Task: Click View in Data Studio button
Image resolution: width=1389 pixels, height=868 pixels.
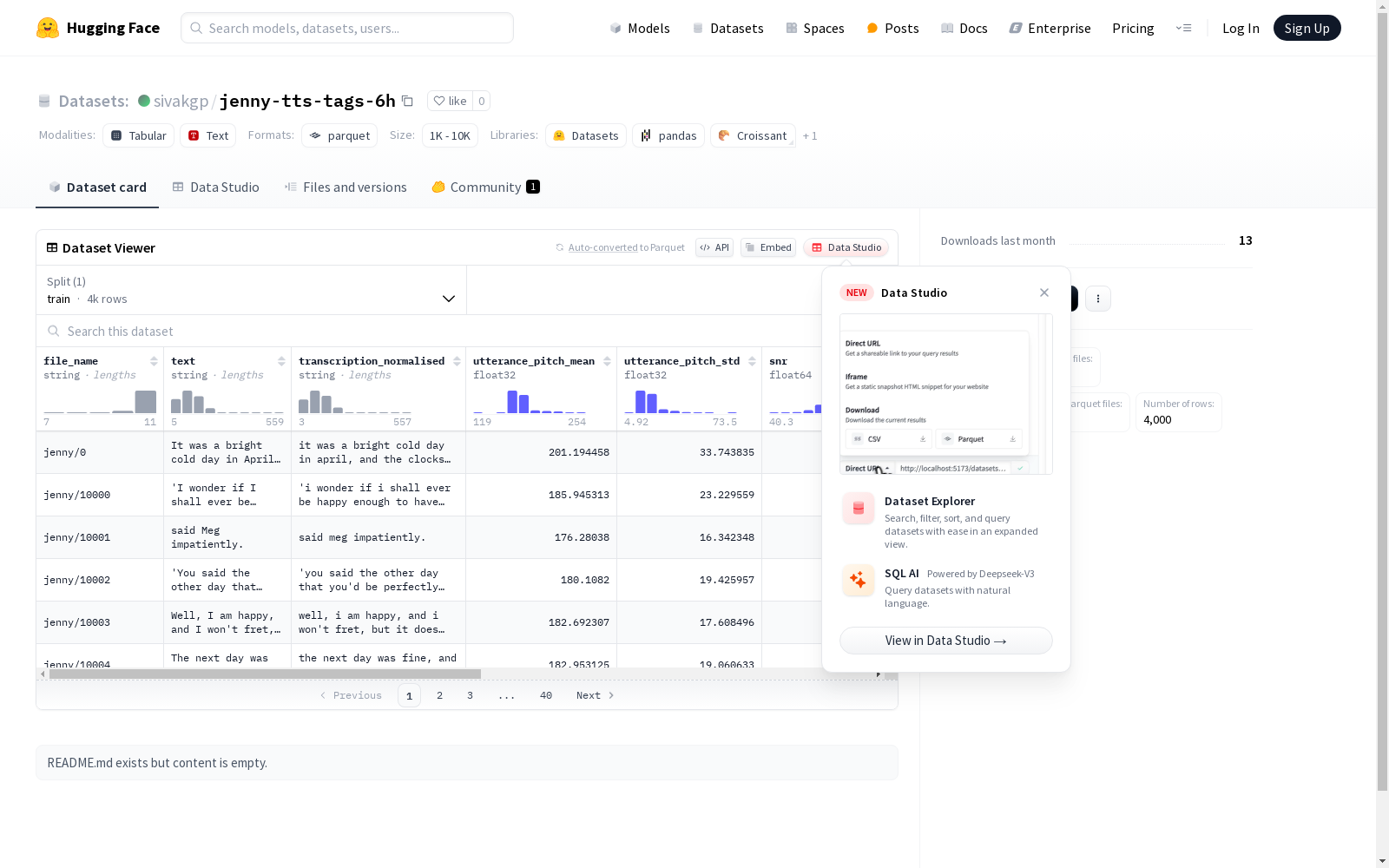Action: pos(946,641)
